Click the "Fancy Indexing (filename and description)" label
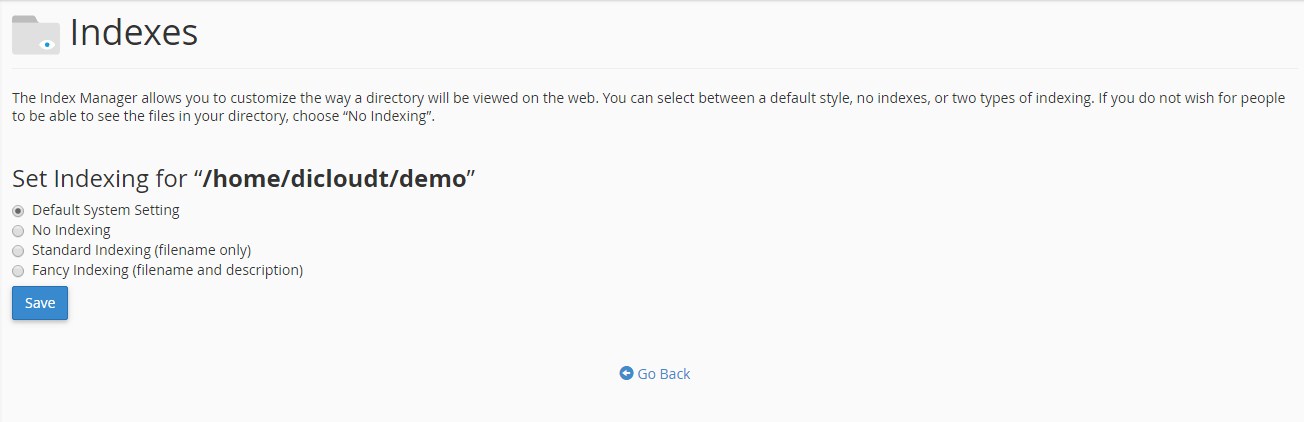1304x422 pixels. pos(167,270)
